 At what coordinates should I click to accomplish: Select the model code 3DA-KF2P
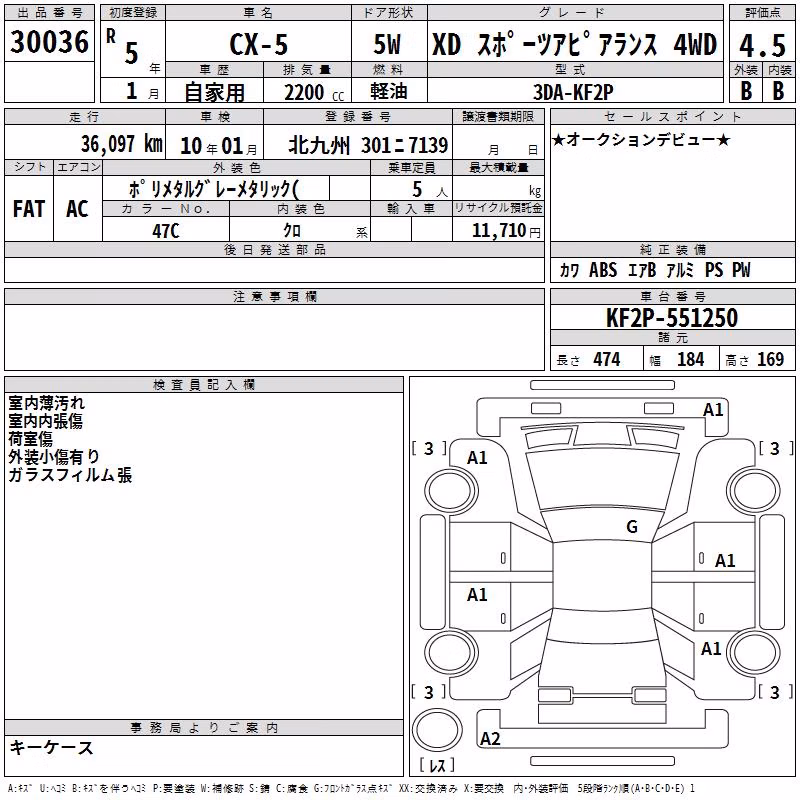click(573, 92)
